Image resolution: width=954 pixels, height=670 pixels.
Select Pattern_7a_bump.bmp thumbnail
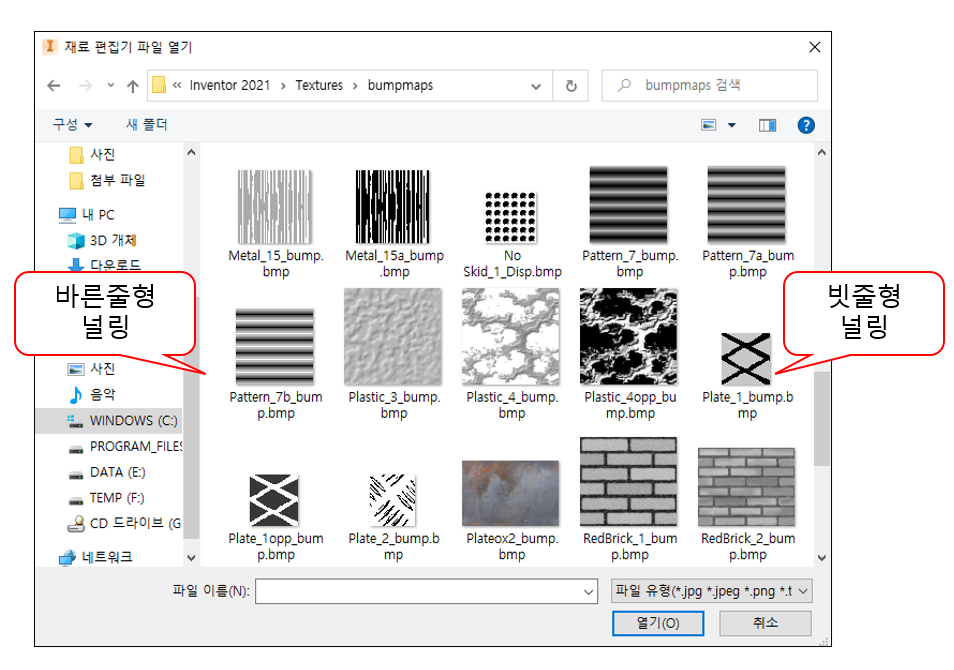click(x=747, y=205)
